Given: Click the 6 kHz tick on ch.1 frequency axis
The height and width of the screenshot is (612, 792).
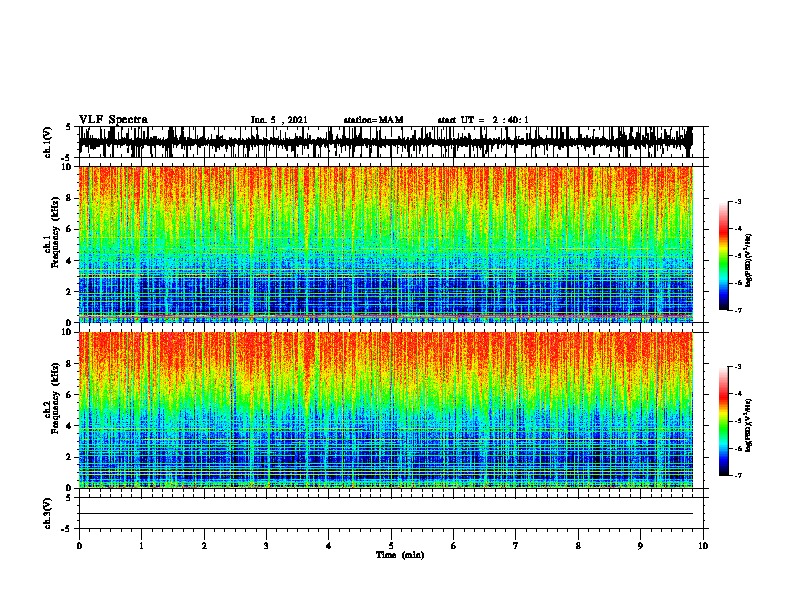Looking at the screenshot, I should pyautogui.click(x=70, y=229).
